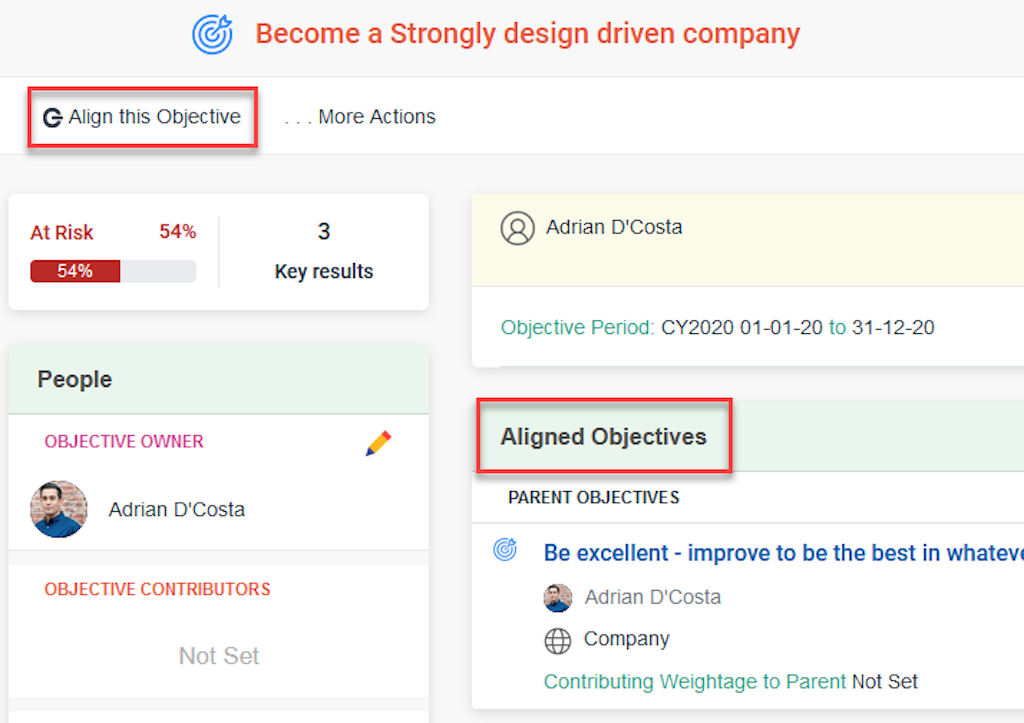Select Adrian D'Costa's photo in the People panel
The width and height of the screenshot is (1024, 723).
pyautogui.click(x=58, y=508)
